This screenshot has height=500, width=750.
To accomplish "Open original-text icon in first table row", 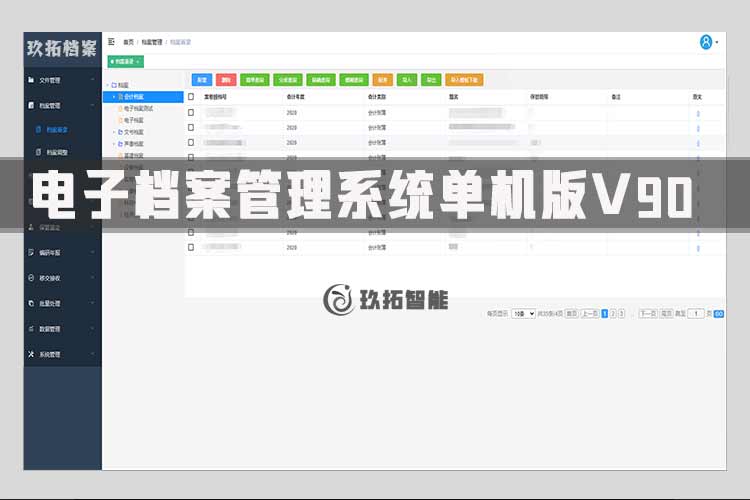I will point(698,113).
